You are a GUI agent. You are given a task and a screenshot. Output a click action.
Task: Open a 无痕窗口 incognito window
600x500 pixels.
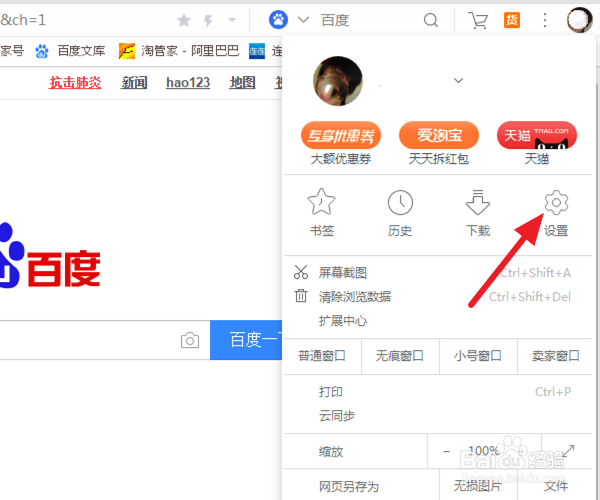(400, 356)
